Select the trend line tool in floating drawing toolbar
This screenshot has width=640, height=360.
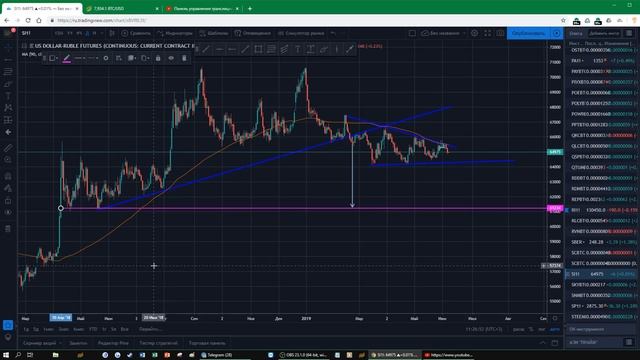tap(206, 49)
